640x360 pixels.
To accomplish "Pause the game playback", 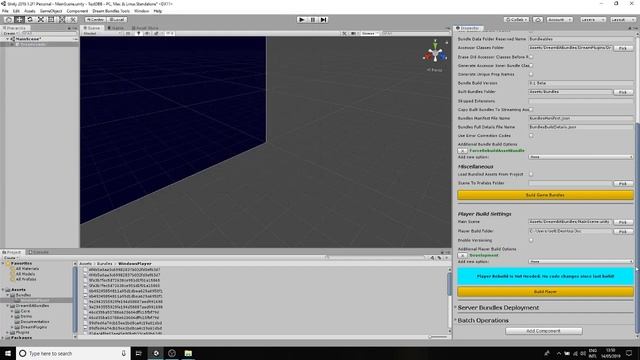I will [x=313, y=20].
